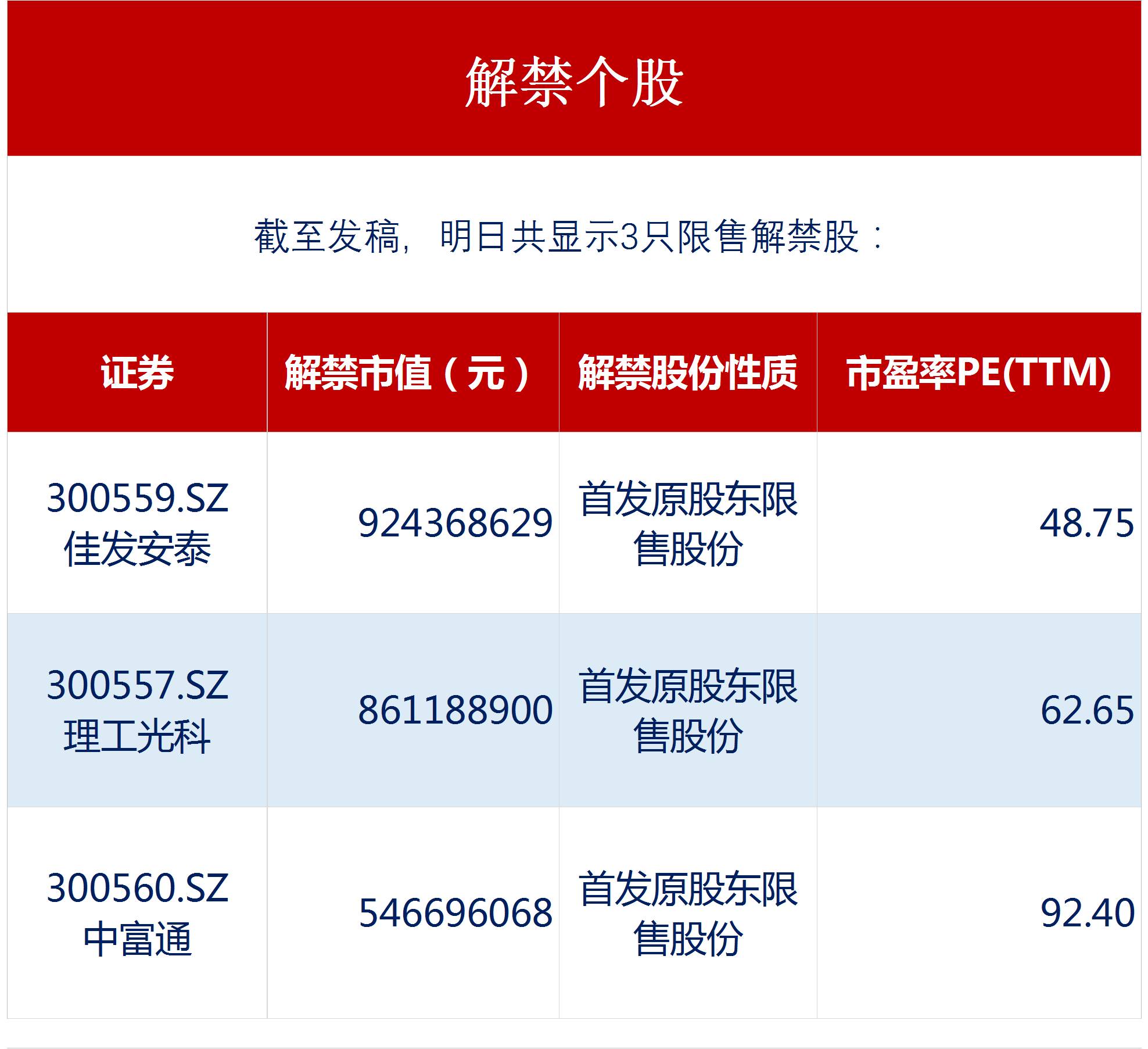1148x1049 pixels.
Task: Select the stock code 300559.SZ
Action: tap(138, 498)
